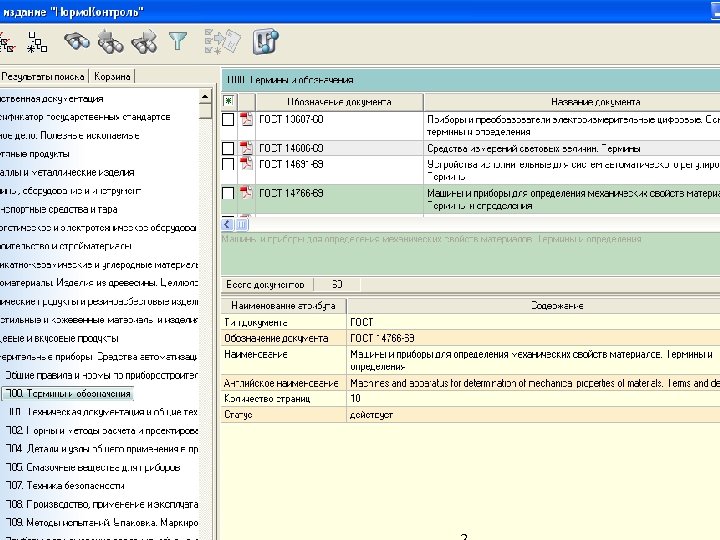Tick checkbox of second document row
The width and height of the screenshot is (720, 540).
(228, 148)
